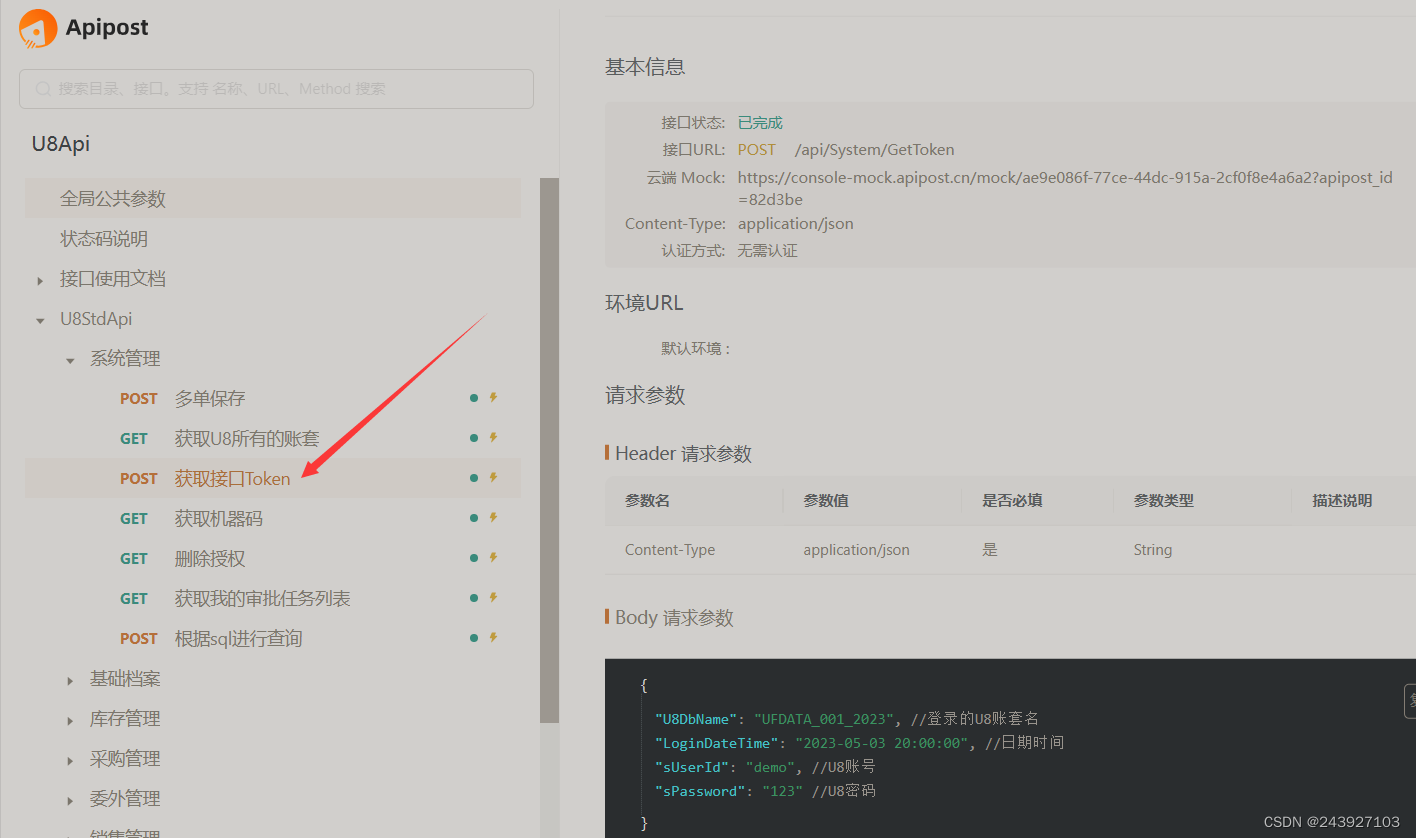The width and height of the screenshot is (1416, 838).
Task: Click the green status dot beside 获取机器码
Action: [474, 518]
